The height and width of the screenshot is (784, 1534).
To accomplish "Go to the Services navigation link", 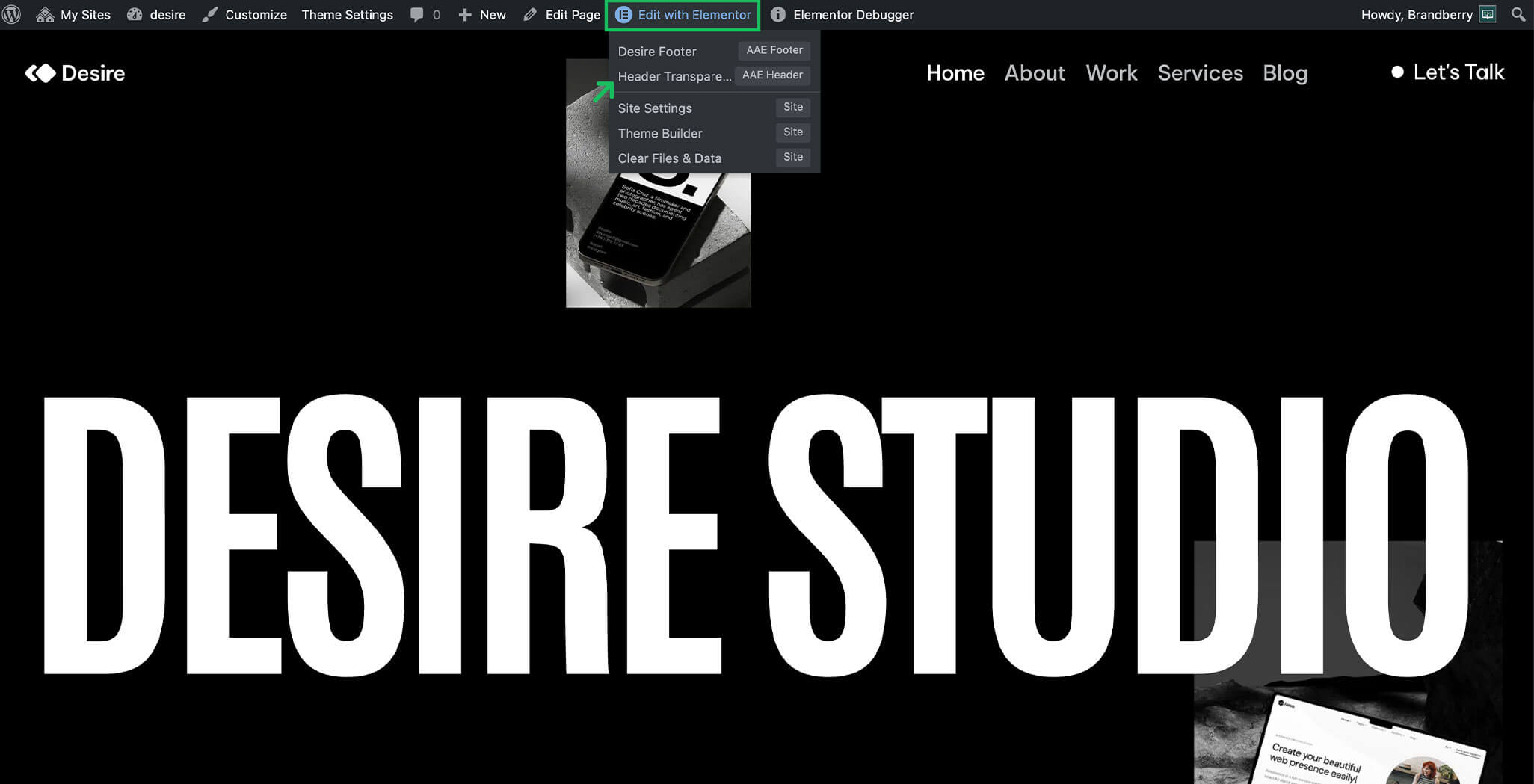I will [x=1200, y=73].
